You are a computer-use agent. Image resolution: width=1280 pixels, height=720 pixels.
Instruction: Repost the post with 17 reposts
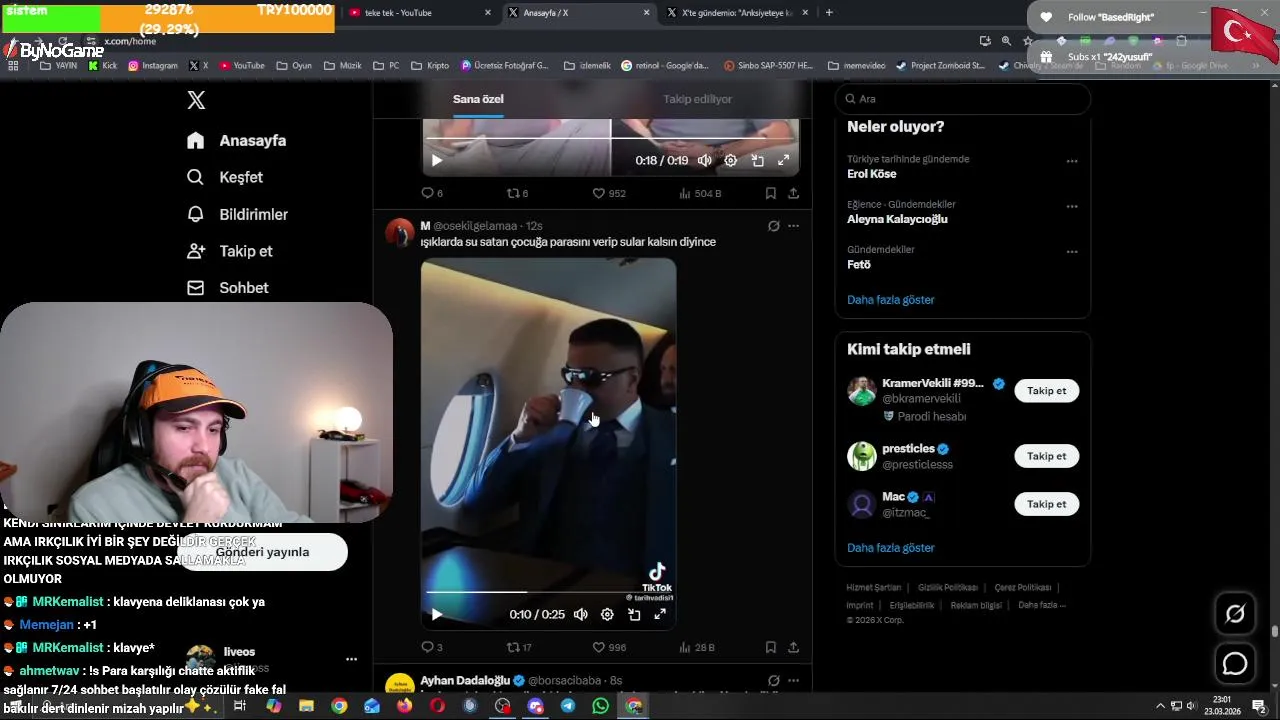point(519,647)
